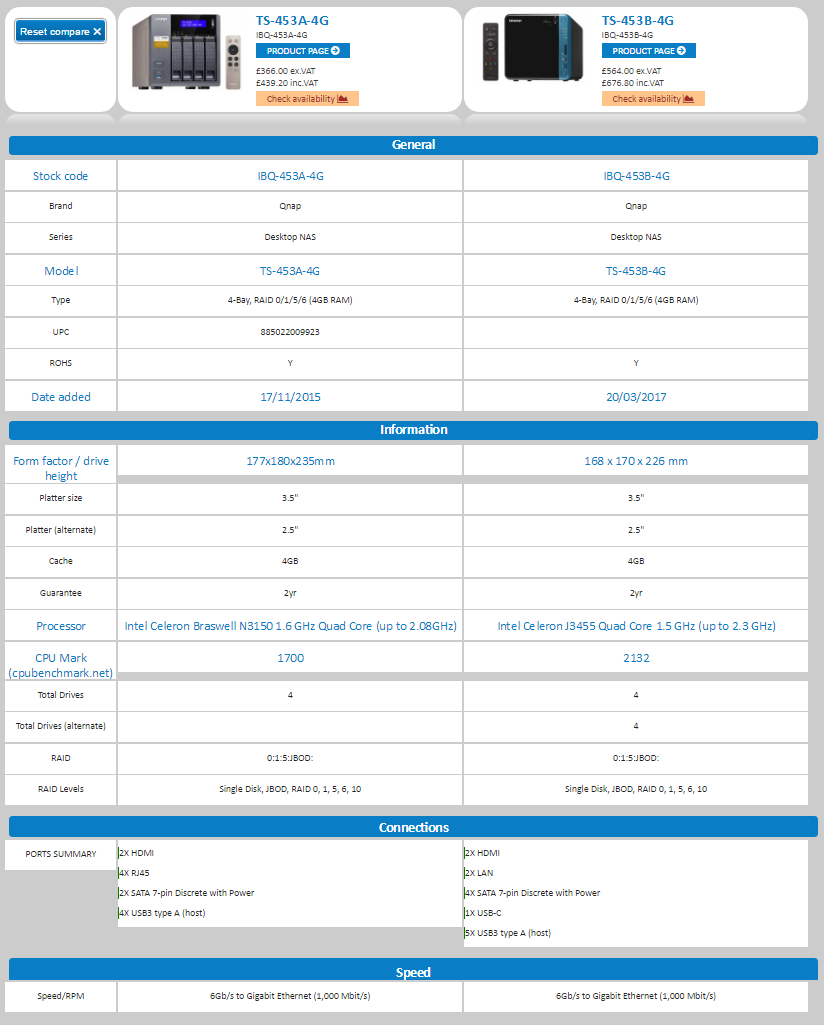Viewport: 824px width, 1025px height.
Task: Click 2X SATA 7-pin Discrete with Power
Action: point(186,893)
